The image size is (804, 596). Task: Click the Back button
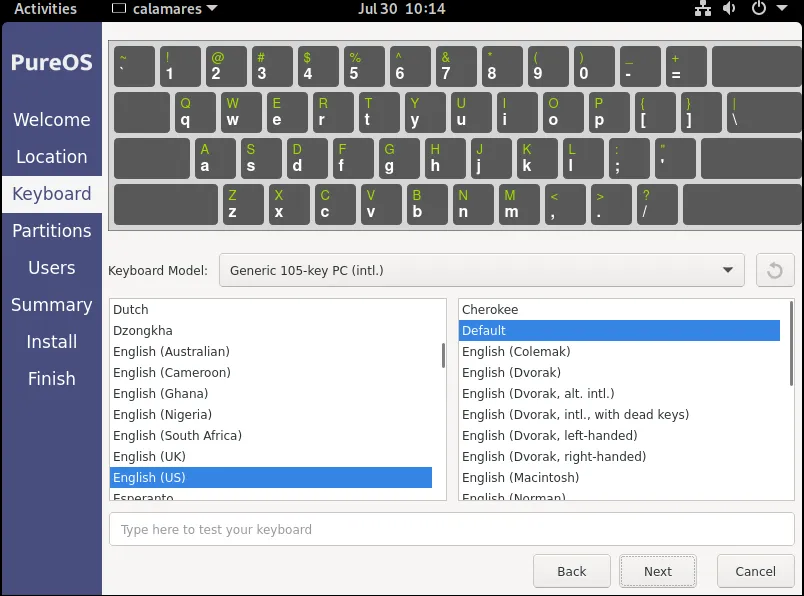coord(571,571)
